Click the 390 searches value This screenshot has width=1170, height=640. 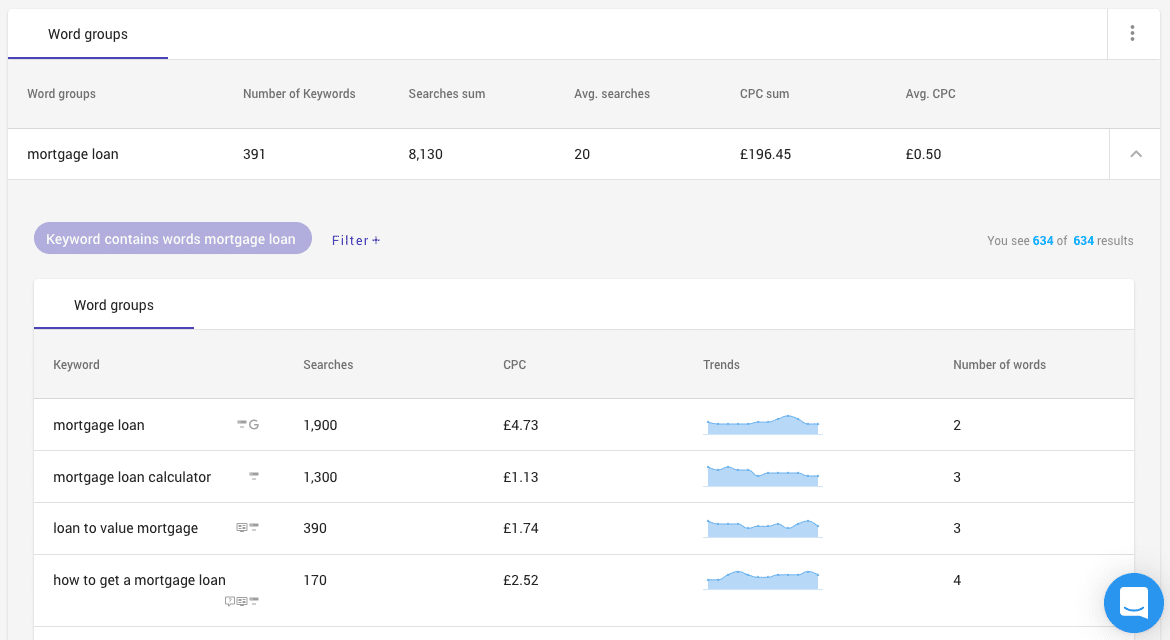[x=315, y=528]
